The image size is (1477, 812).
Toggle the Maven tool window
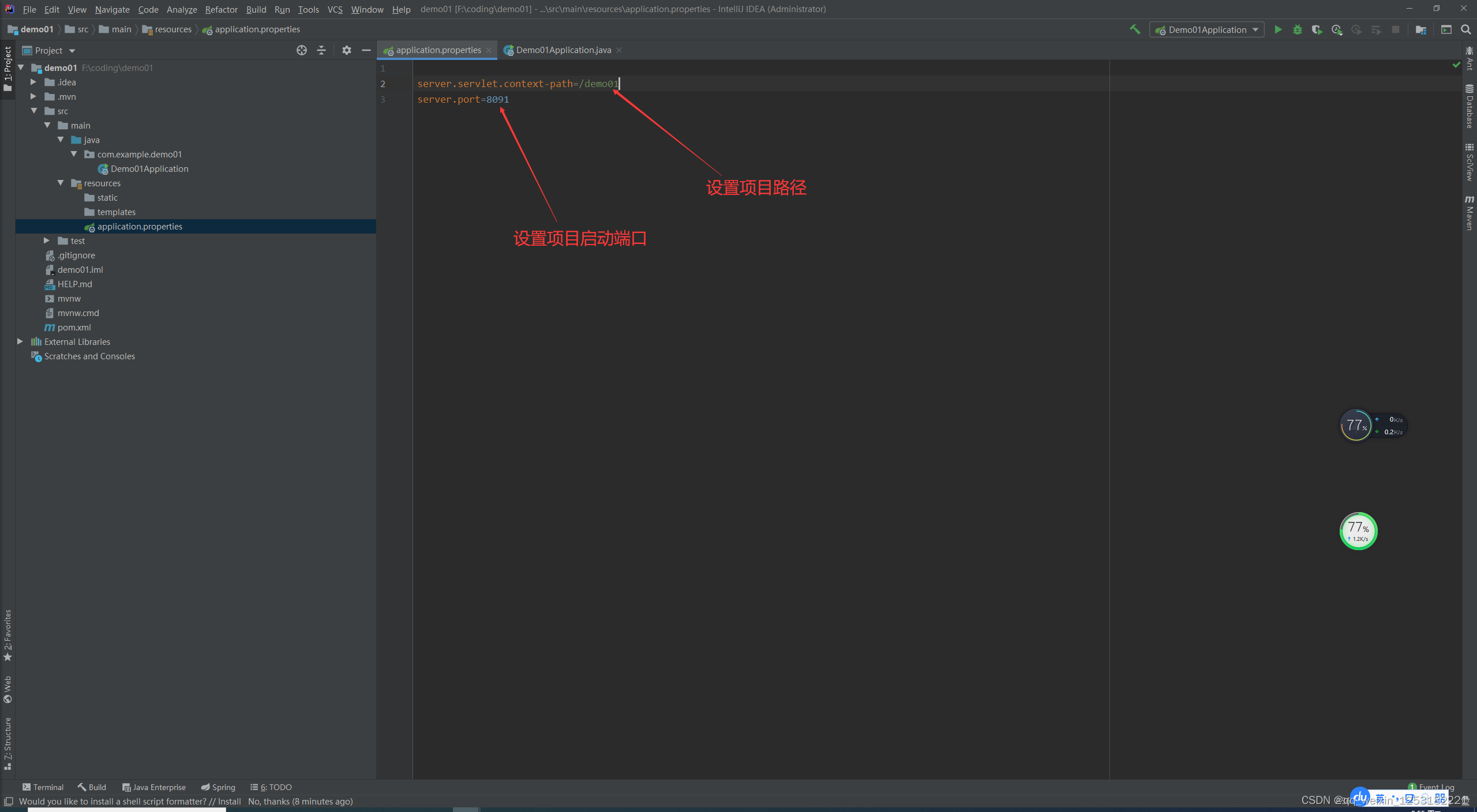(1469, 213)
